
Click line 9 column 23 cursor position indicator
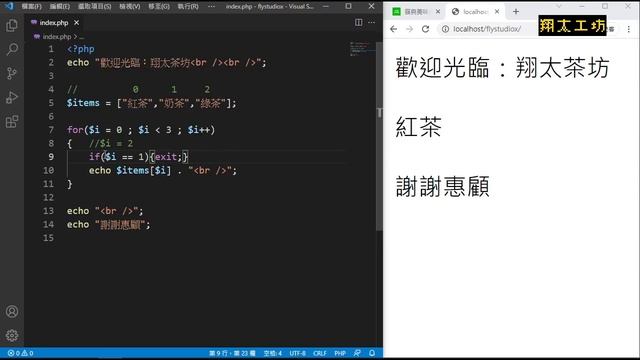[232, 353]
